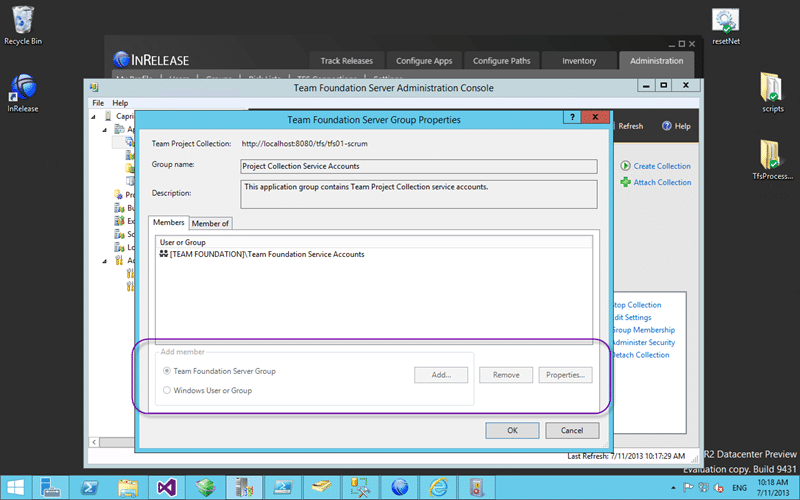Collapse the 'Ap...' Application Tier tree node
Screen dimensions: 800x500
click(105, 130)
